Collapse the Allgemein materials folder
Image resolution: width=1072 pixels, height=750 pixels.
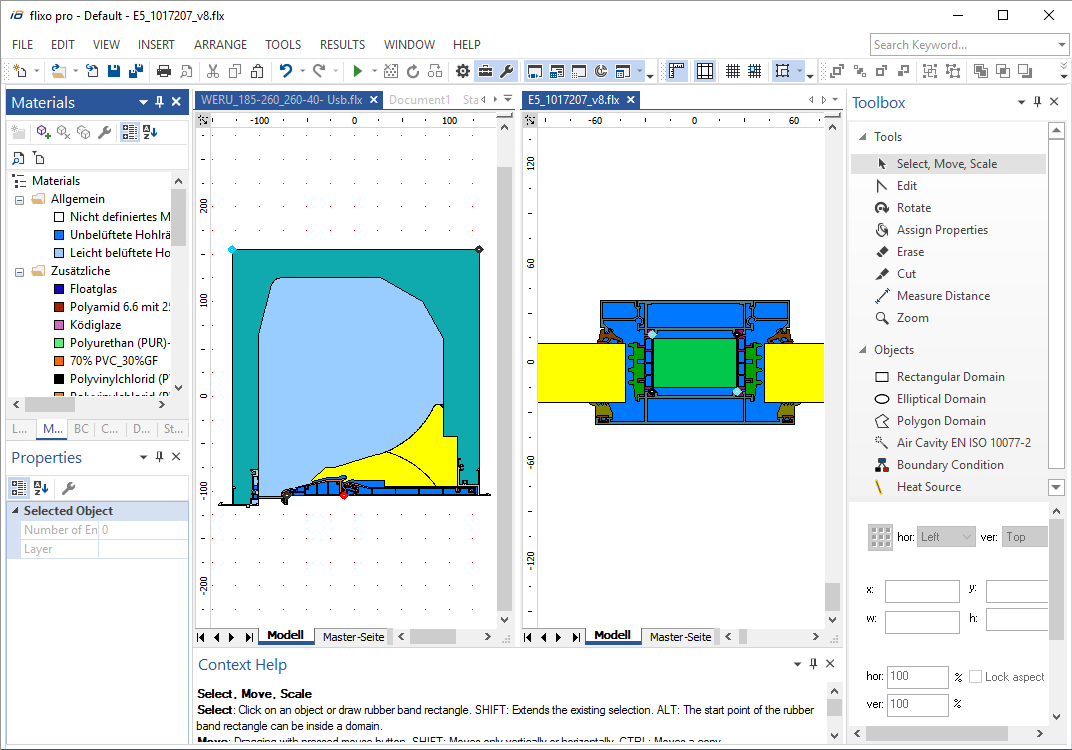[x=20, y=199]
